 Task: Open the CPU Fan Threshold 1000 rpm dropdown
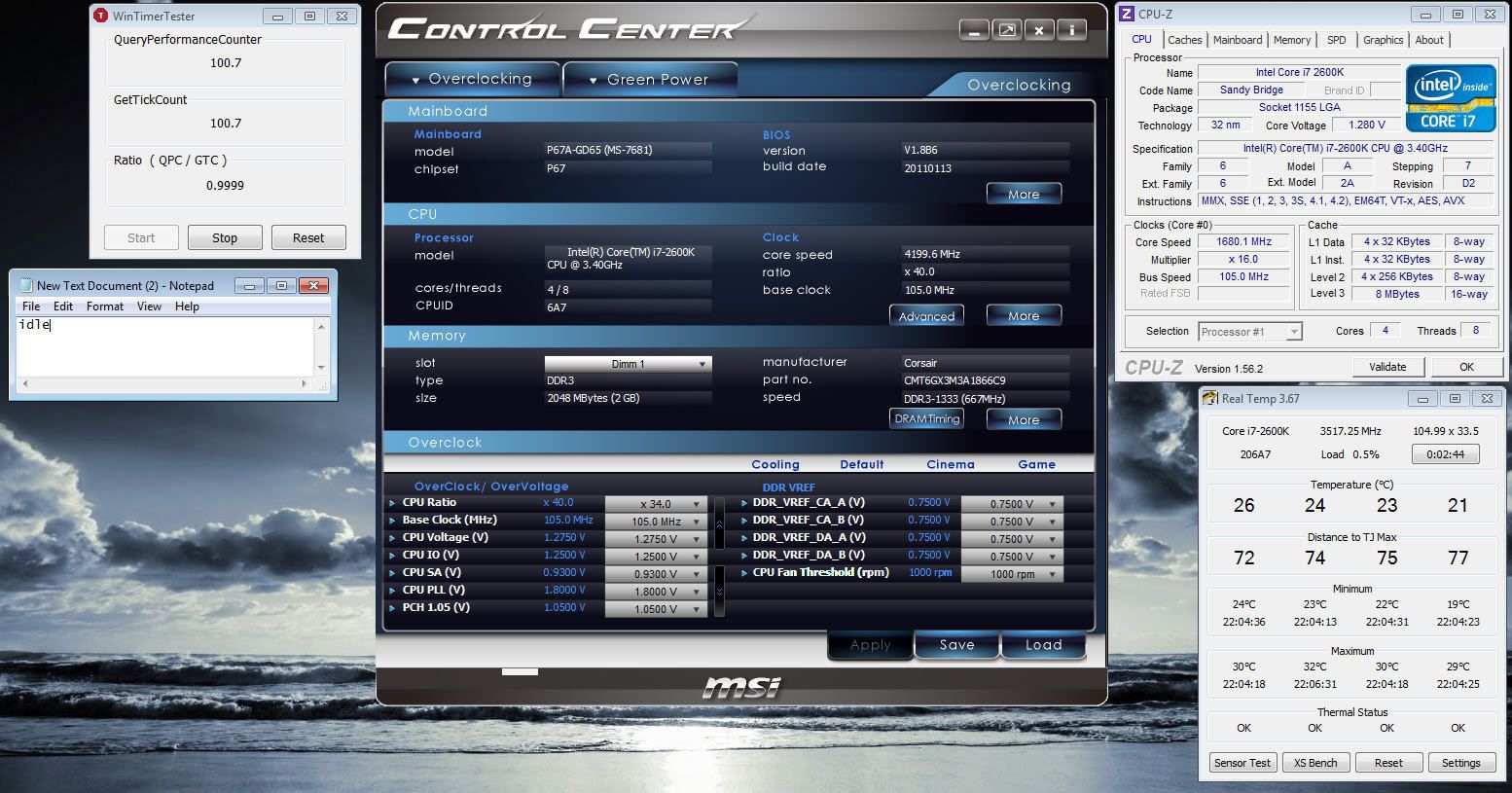point(1012,574)
